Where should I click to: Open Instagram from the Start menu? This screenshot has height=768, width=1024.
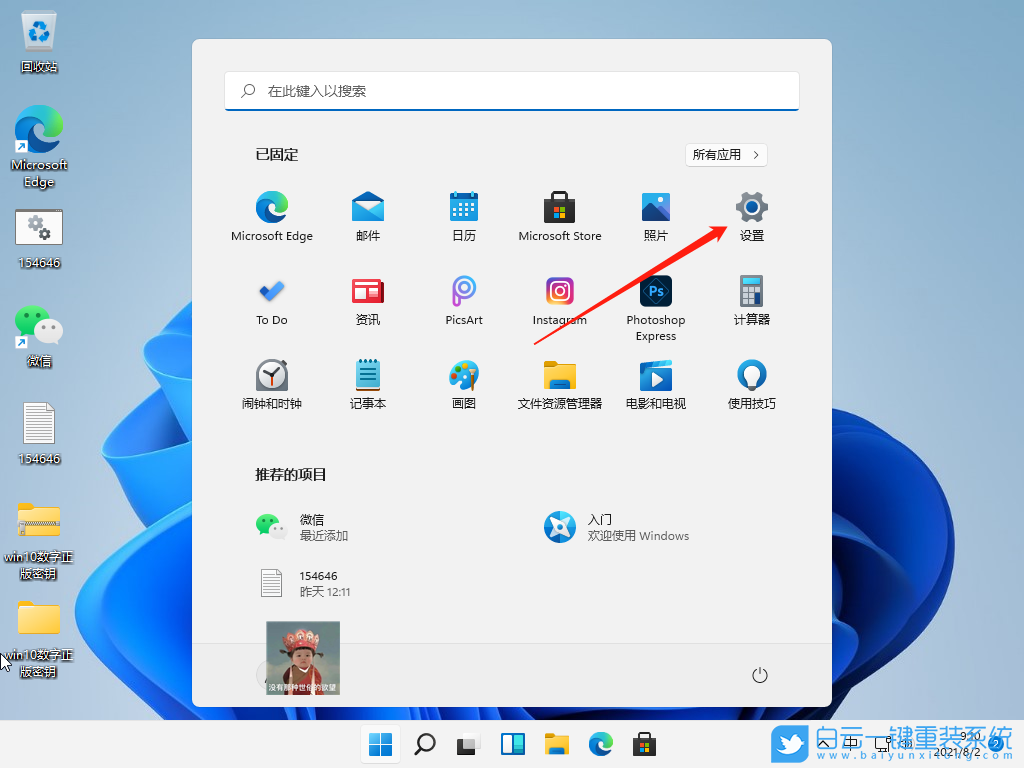click(559, 300)
